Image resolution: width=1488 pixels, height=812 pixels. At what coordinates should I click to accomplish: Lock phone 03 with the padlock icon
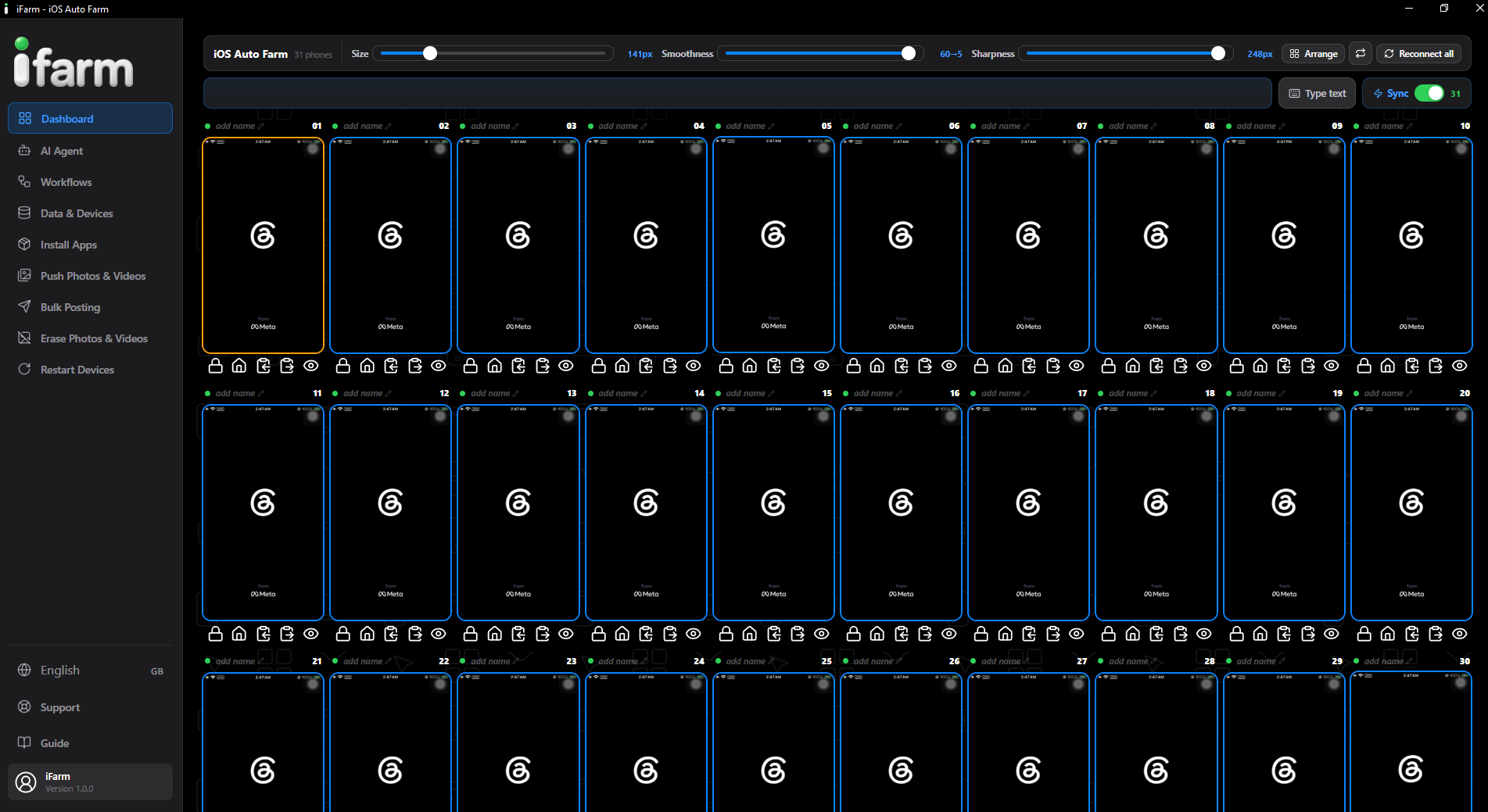(471, 366)
